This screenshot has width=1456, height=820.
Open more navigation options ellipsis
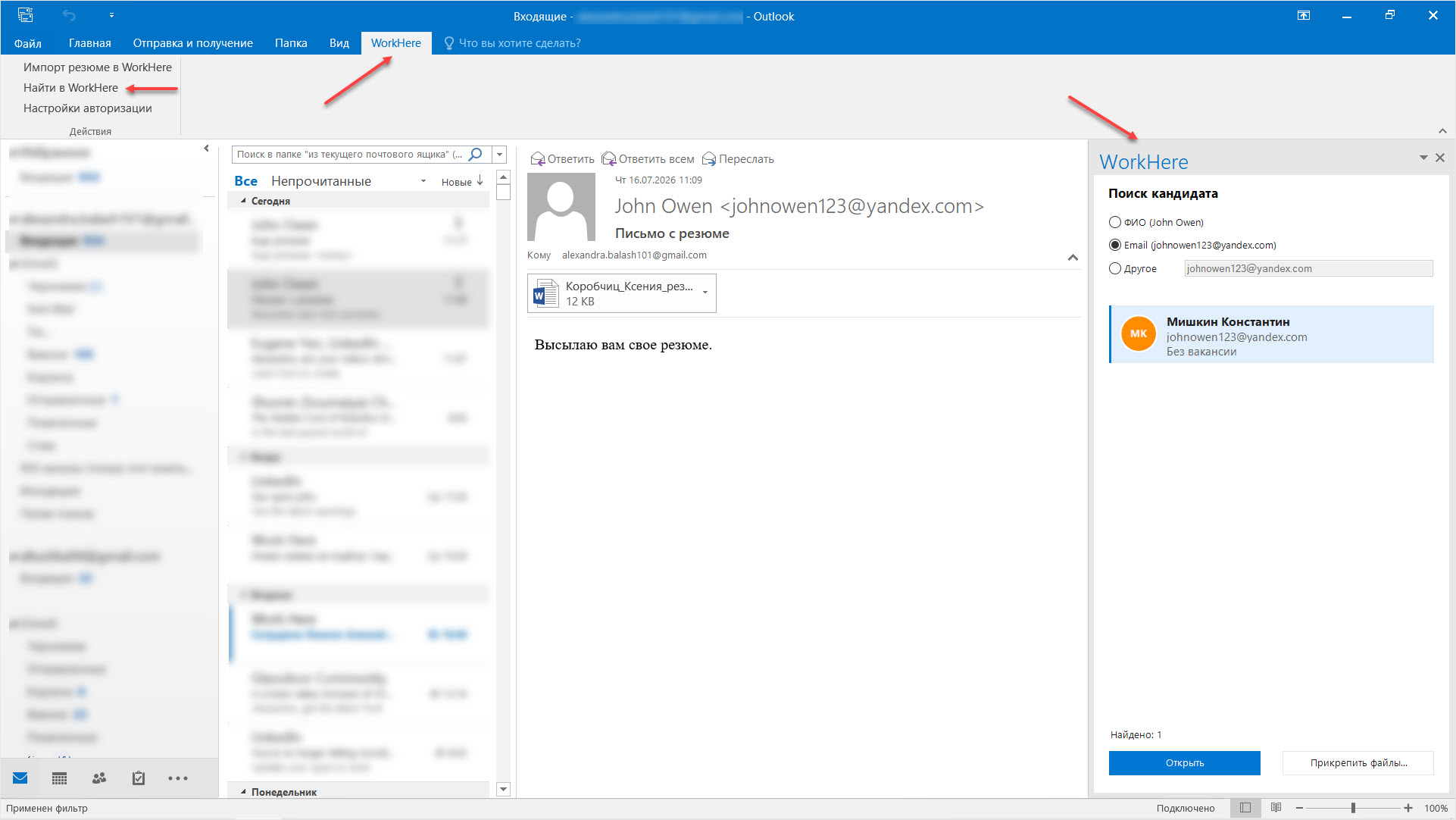pyautogui.click(x=178, y=778)
